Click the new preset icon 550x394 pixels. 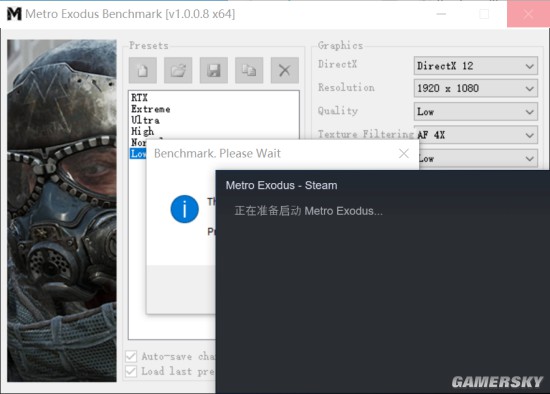tap(143, 70)
